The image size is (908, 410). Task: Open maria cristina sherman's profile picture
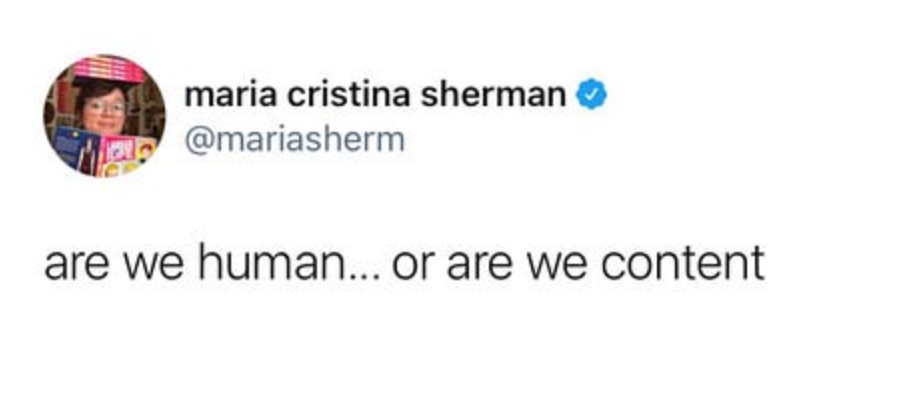click(x=104, y=116)
